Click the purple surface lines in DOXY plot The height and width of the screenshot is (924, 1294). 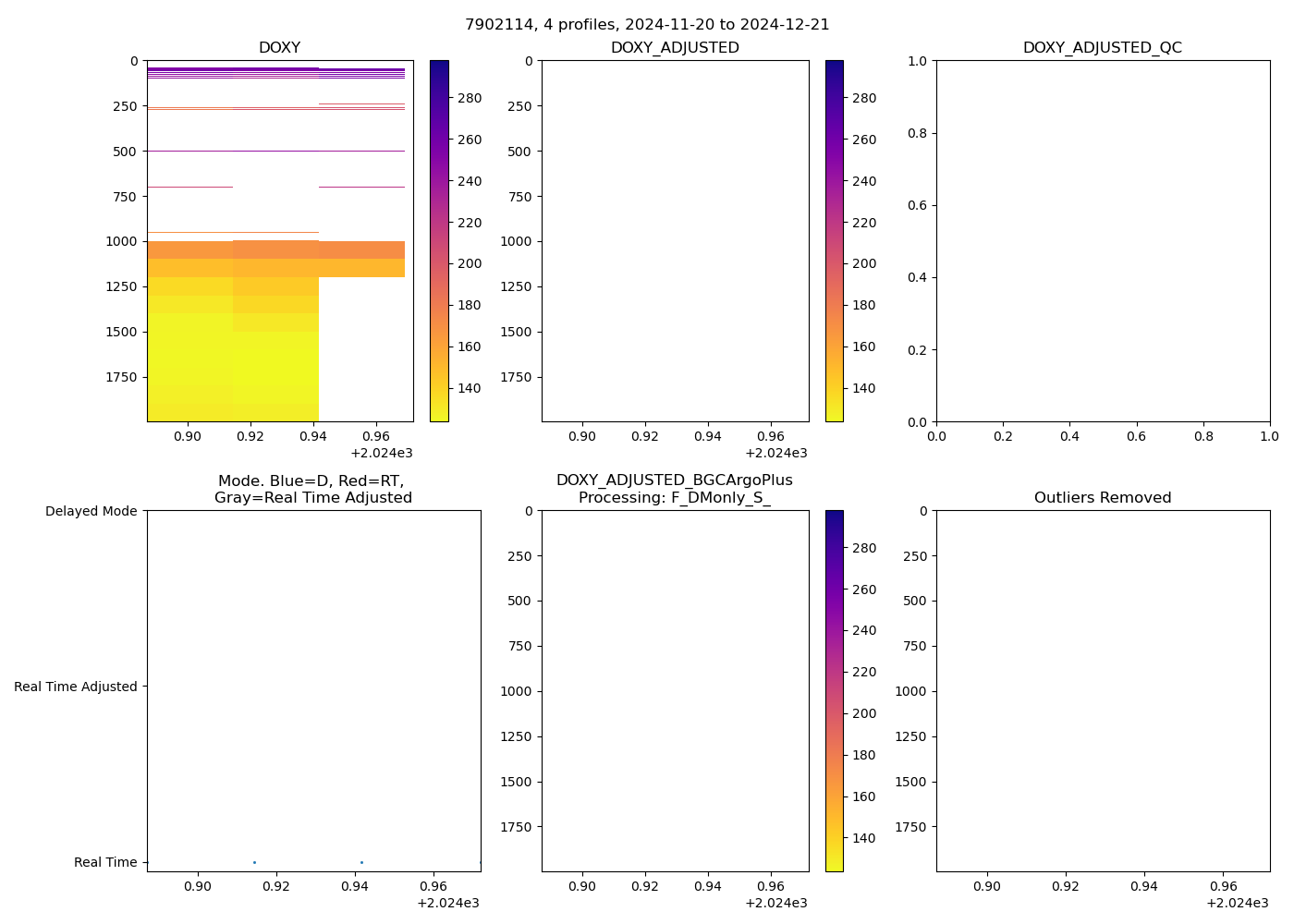tap(277, 71)
